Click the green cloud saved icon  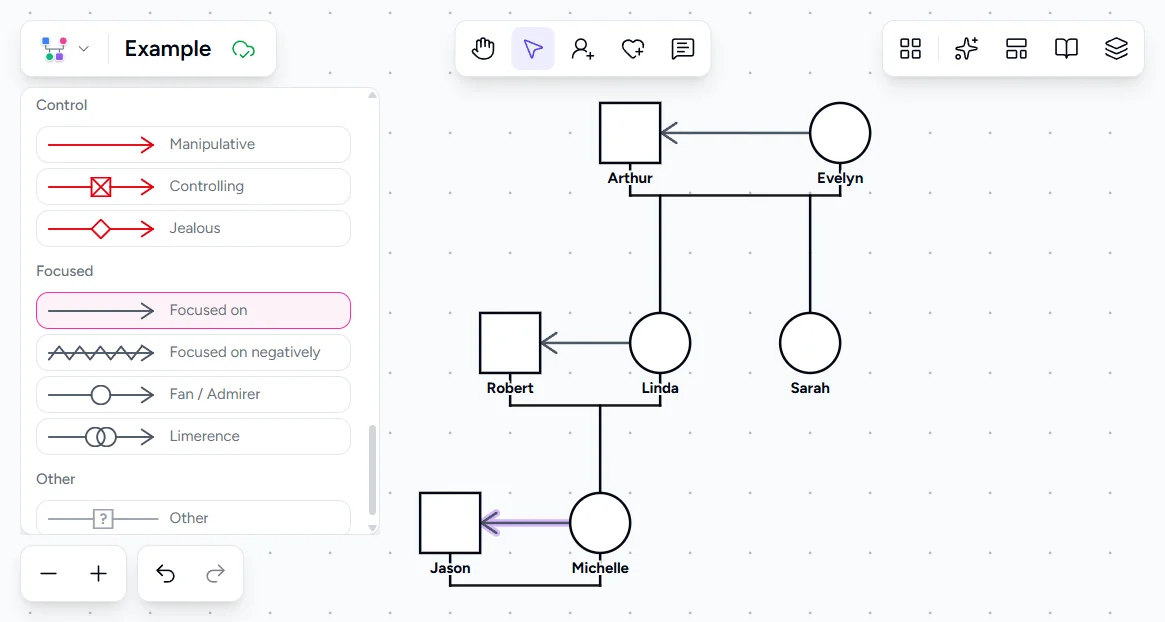pos(244,50)
